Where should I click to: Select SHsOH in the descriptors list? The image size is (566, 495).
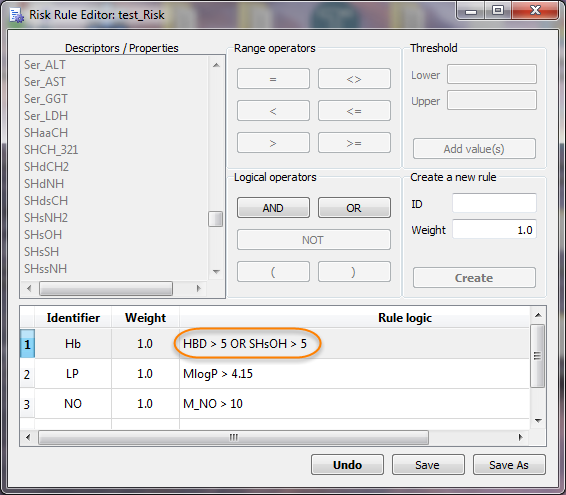coord(43,235)
